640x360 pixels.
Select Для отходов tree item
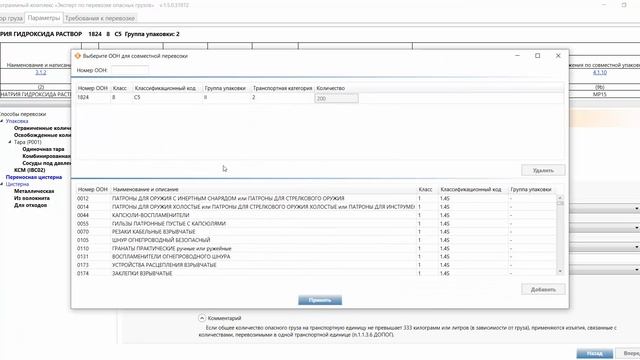pyautogui.click(x=31, y=205)
